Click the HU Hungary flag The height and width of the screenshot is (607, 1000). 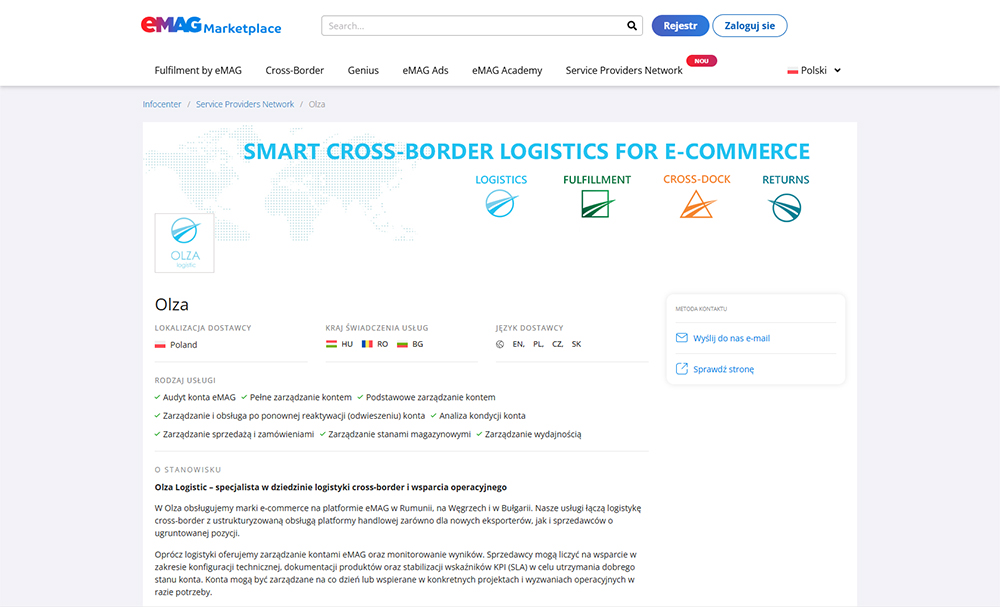click(x=331, y=344)
